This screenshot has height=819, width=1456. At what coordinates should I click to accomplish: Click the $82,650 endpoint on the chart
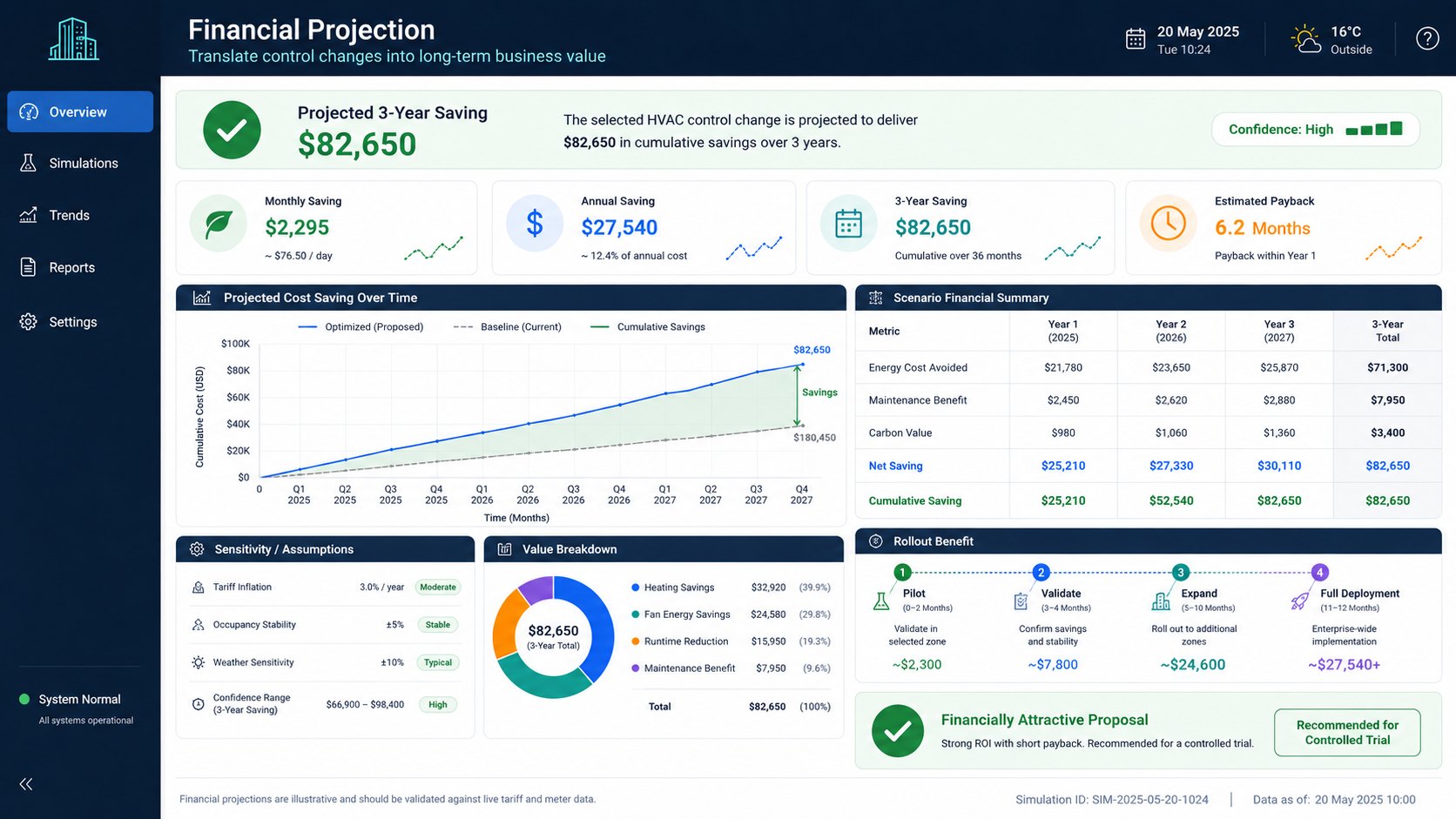(x=802, y=364)
